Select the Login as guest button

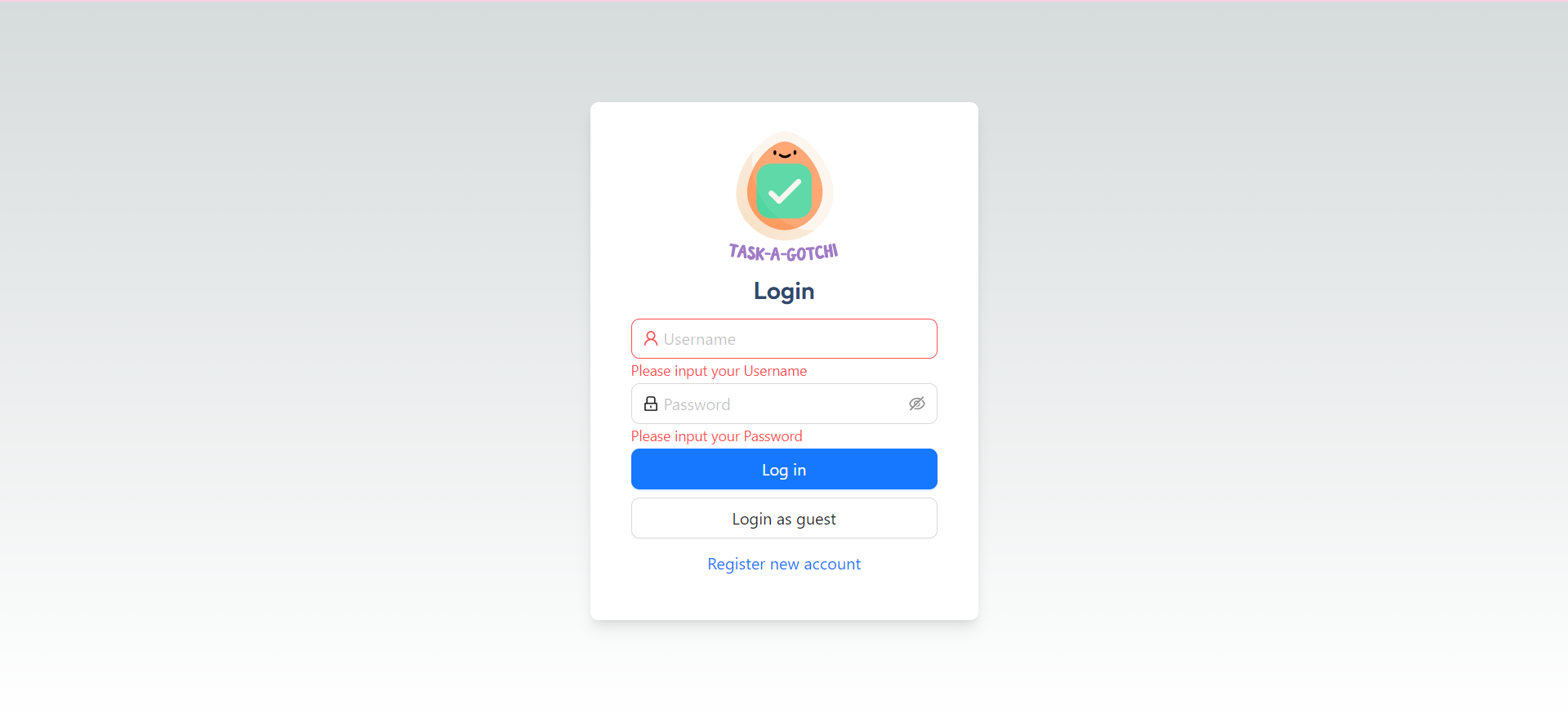point(784,518)
